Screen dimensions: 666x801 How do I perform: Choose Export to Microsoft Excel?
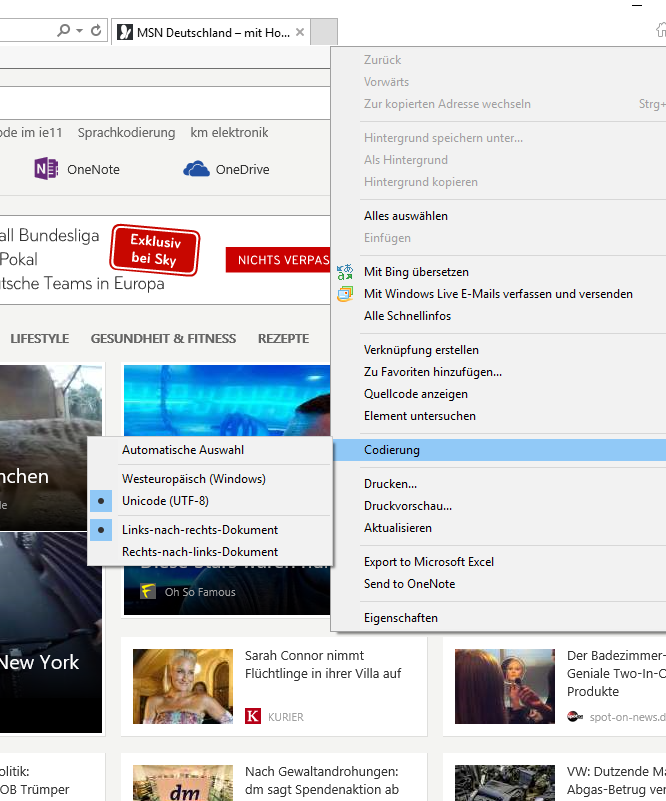click(500, 562)
